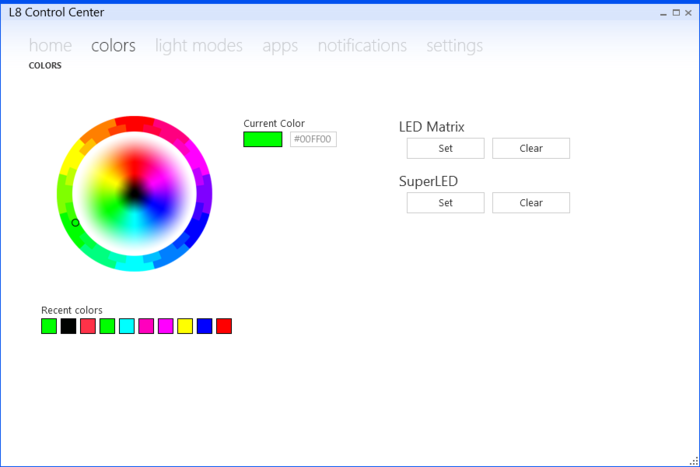This screenshot has width=700, height=467.
Task: Click the "SuperLED" heading
Action: [429, 181]
